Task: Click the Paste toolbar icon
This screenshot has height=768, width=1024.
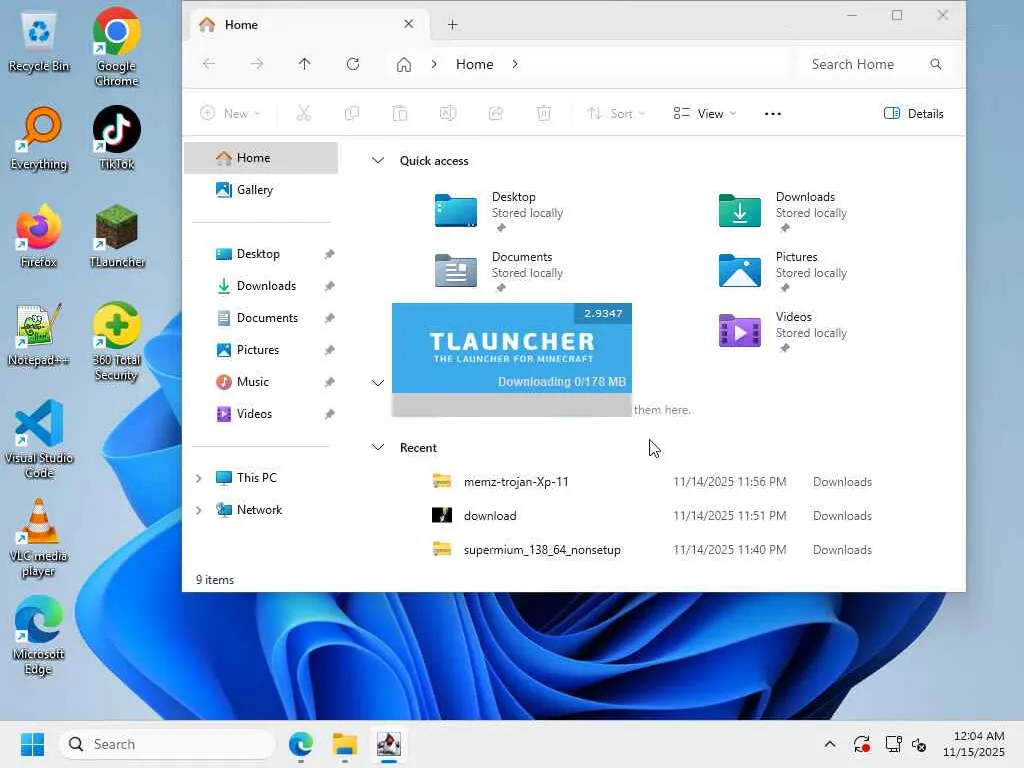Action: [x=400, y=113]
